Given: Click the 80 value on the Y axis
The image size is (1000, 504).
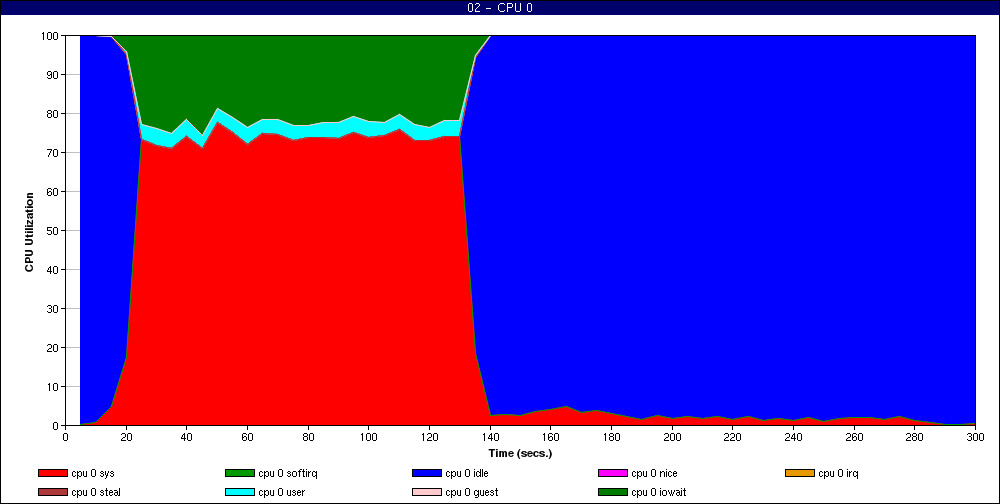Looking at the screenshot, I should tap(54, 114).
